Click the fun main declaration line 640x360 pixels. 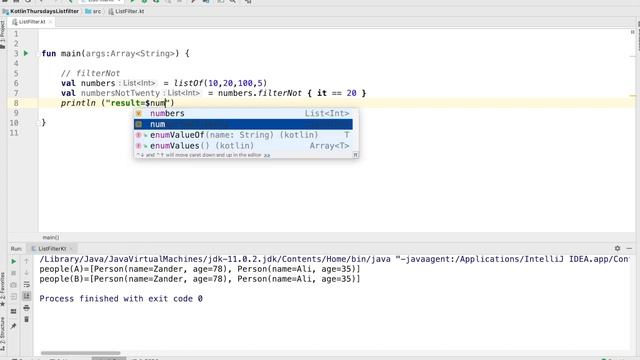pyautogui.click(x=116, y=53)
